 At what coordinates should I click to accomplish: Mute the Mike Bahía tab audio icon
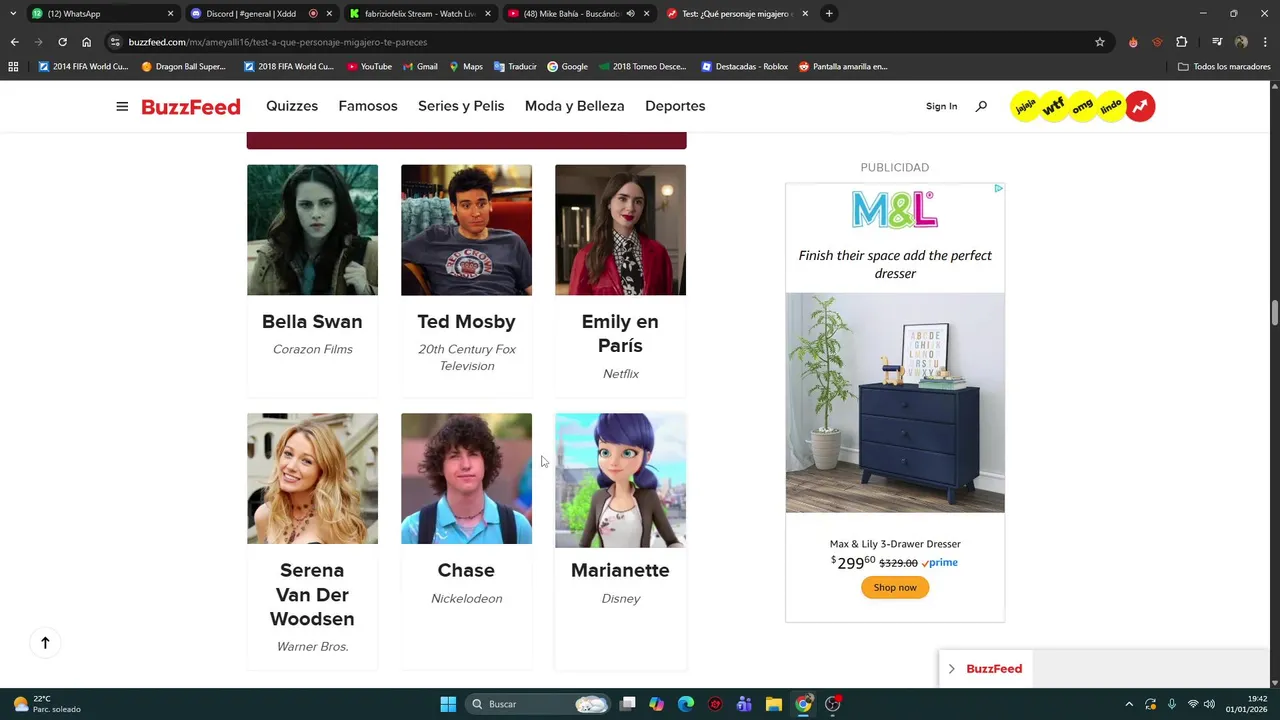[631, 14]
